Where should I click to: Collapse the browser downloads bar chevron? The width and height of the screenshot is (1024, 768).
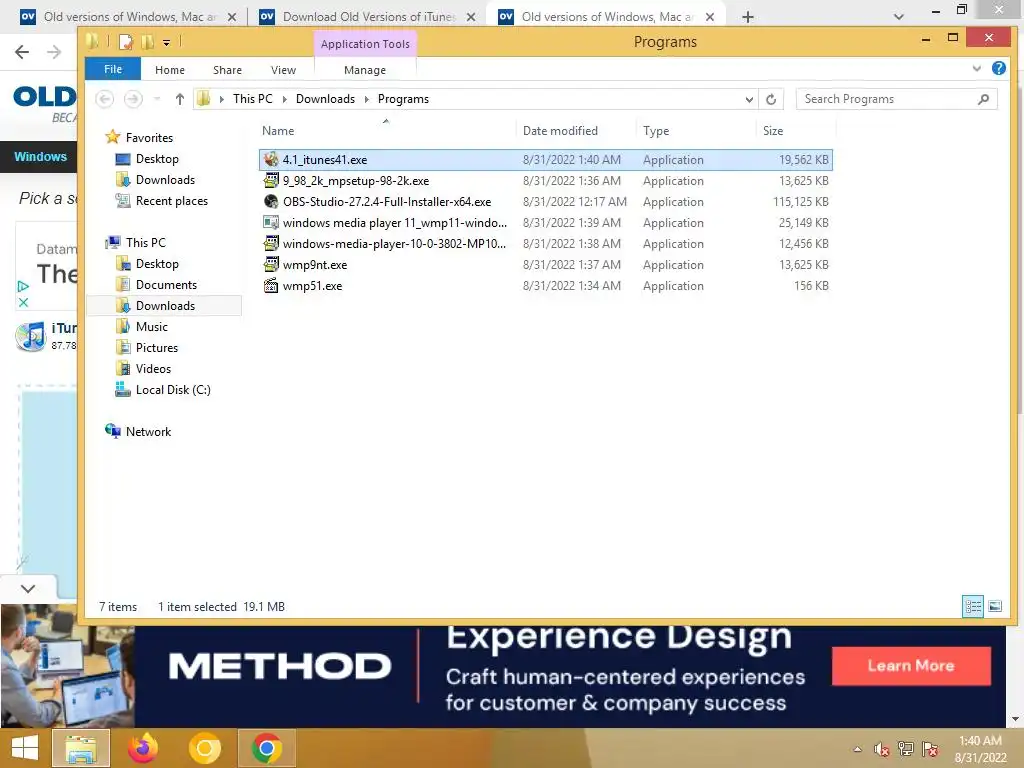coord(27,588)
